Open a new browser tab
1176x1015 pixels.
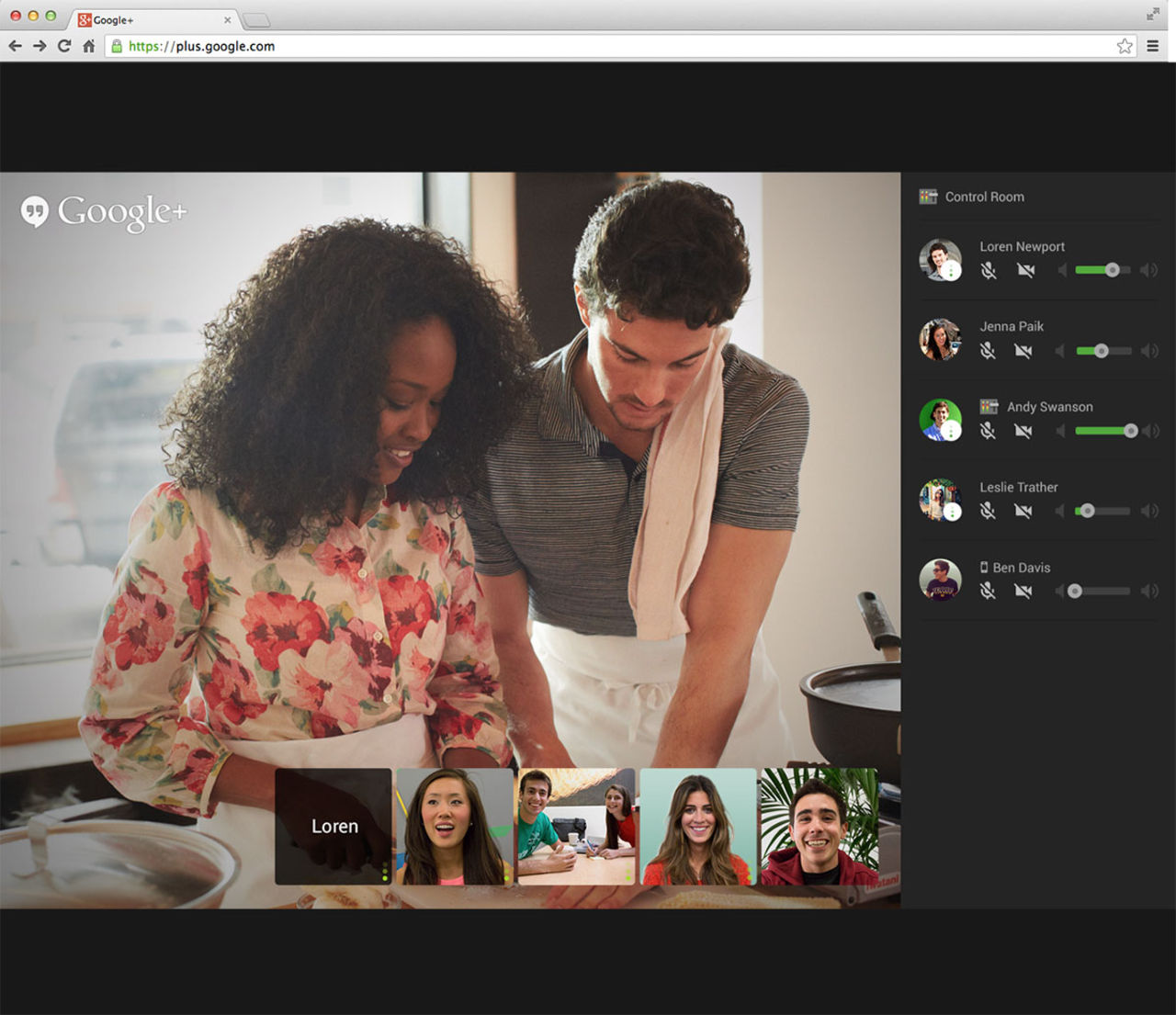point(256,20)
